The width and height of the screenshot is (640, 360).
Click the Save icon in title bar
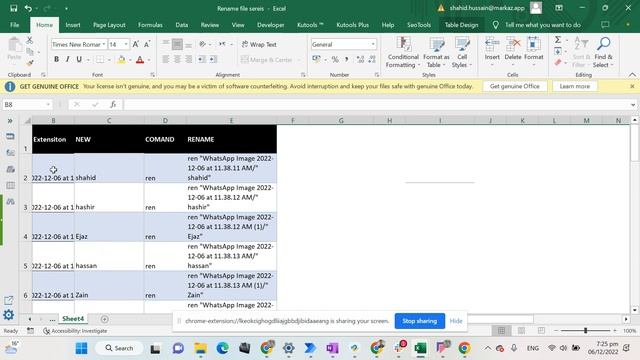pyautogui.click(x=13, y=8)
